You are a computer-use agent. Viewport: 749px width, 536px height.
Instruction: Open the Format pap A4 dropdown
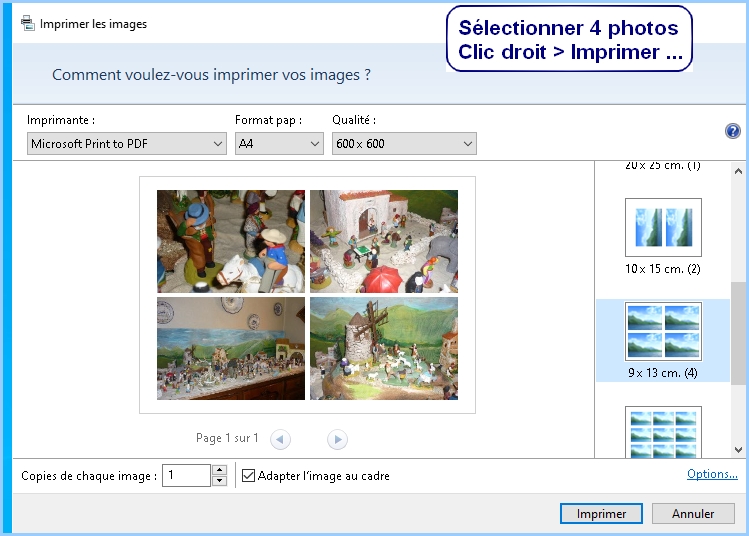pos(279,143)
